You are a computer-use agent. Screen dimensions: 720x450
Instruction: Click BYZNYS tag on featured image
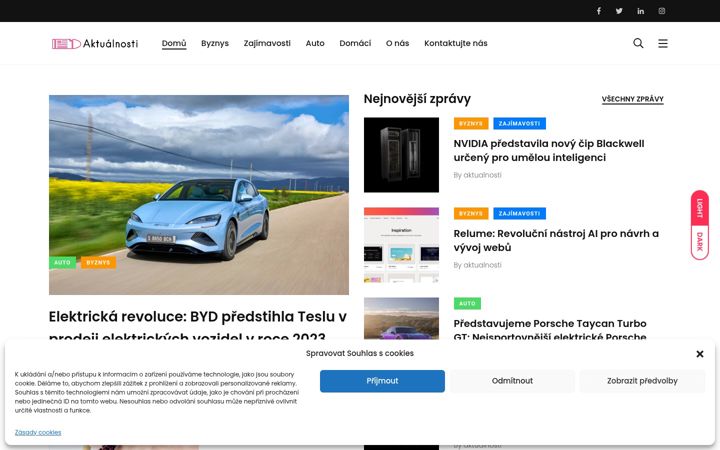[98, 263]
